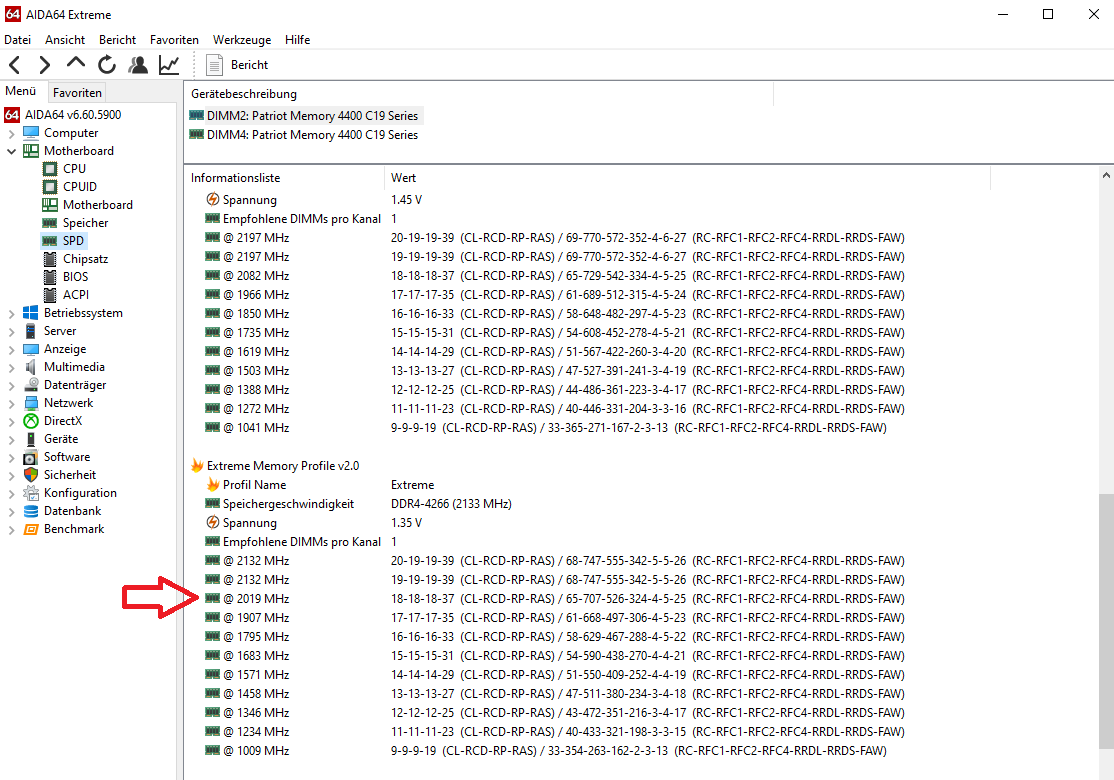This screenshot has width=1114, height=780.
Task: Refresh the page using the circular arrow icon
Action: (107, 65)
